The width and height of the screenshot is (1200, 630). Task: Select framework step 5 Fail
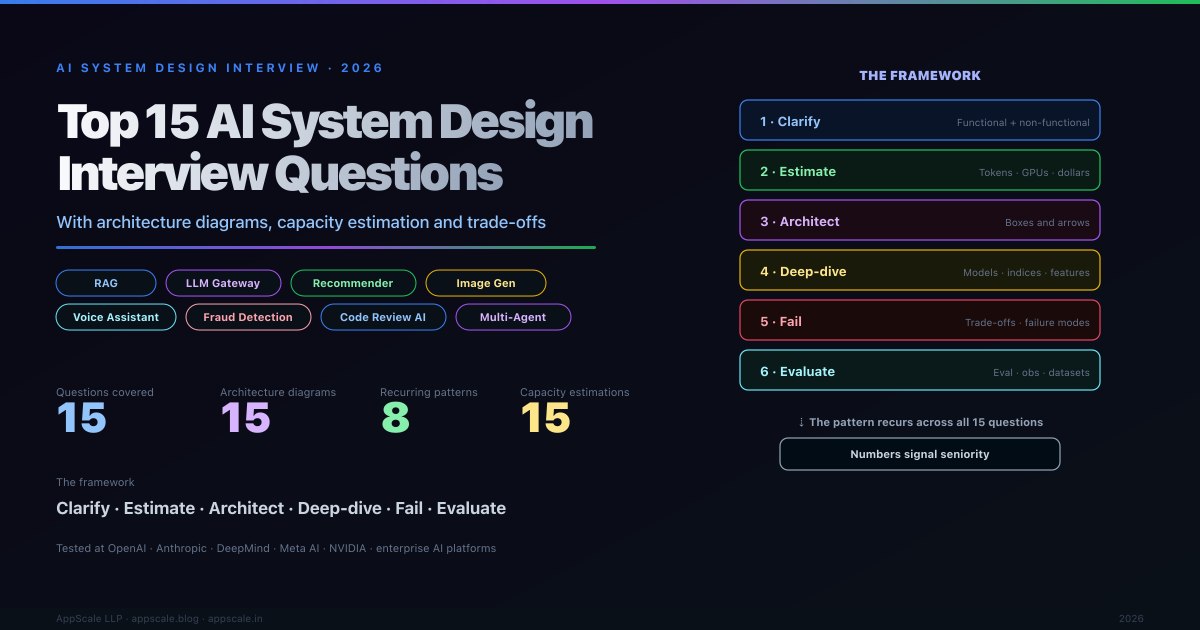point(919,321)
